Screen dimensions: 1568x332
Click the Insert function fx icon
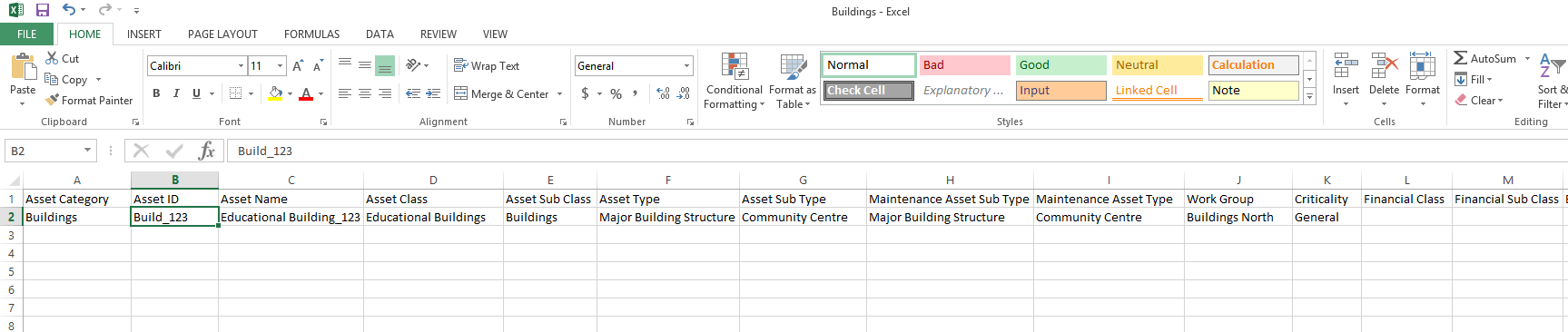tap(207, 151)
